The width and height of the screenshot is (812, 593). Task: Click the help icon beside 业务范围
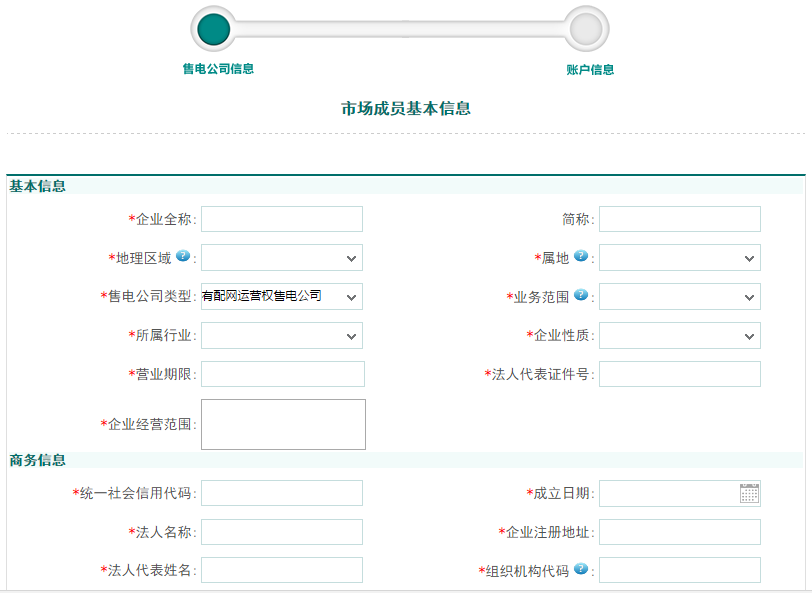(580, 295)
